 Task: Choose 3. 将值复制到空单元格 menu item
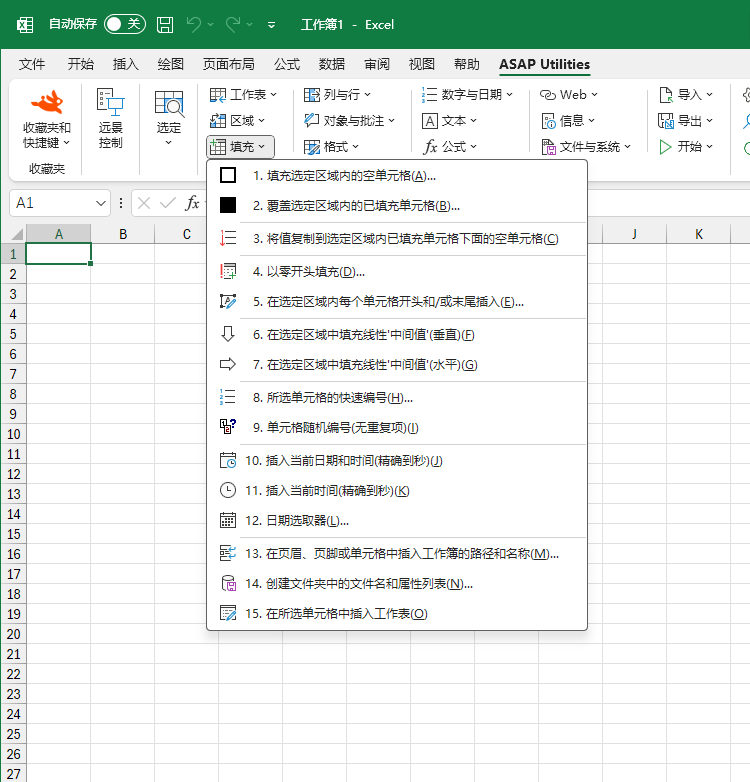(x=397, y=238)
